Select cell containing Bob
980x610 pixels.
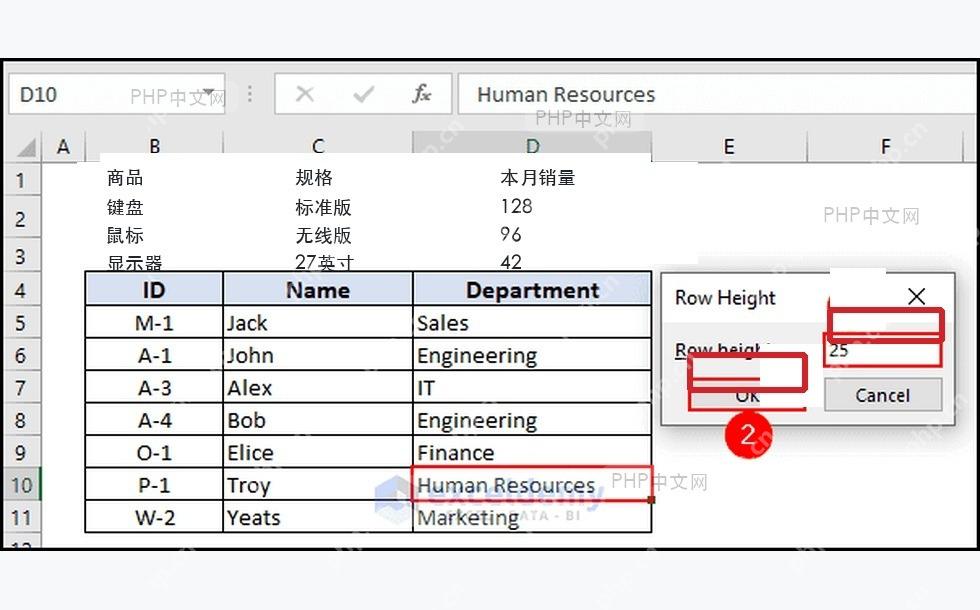point(318,420)
